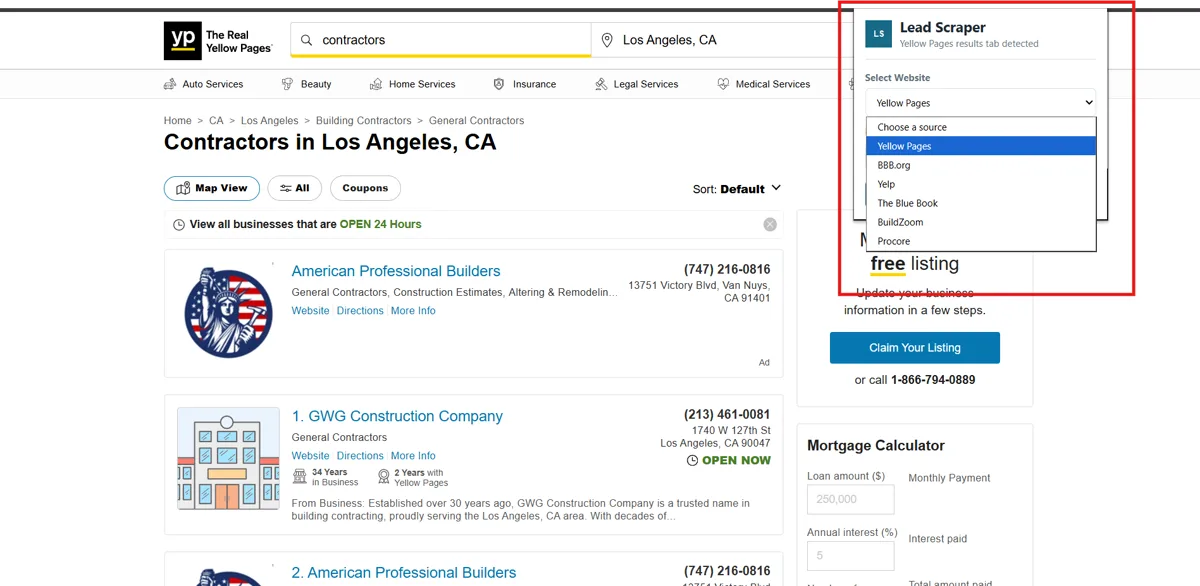Select The Blue Book option
Screen dimensions: 1200x586
click(981, 203)
